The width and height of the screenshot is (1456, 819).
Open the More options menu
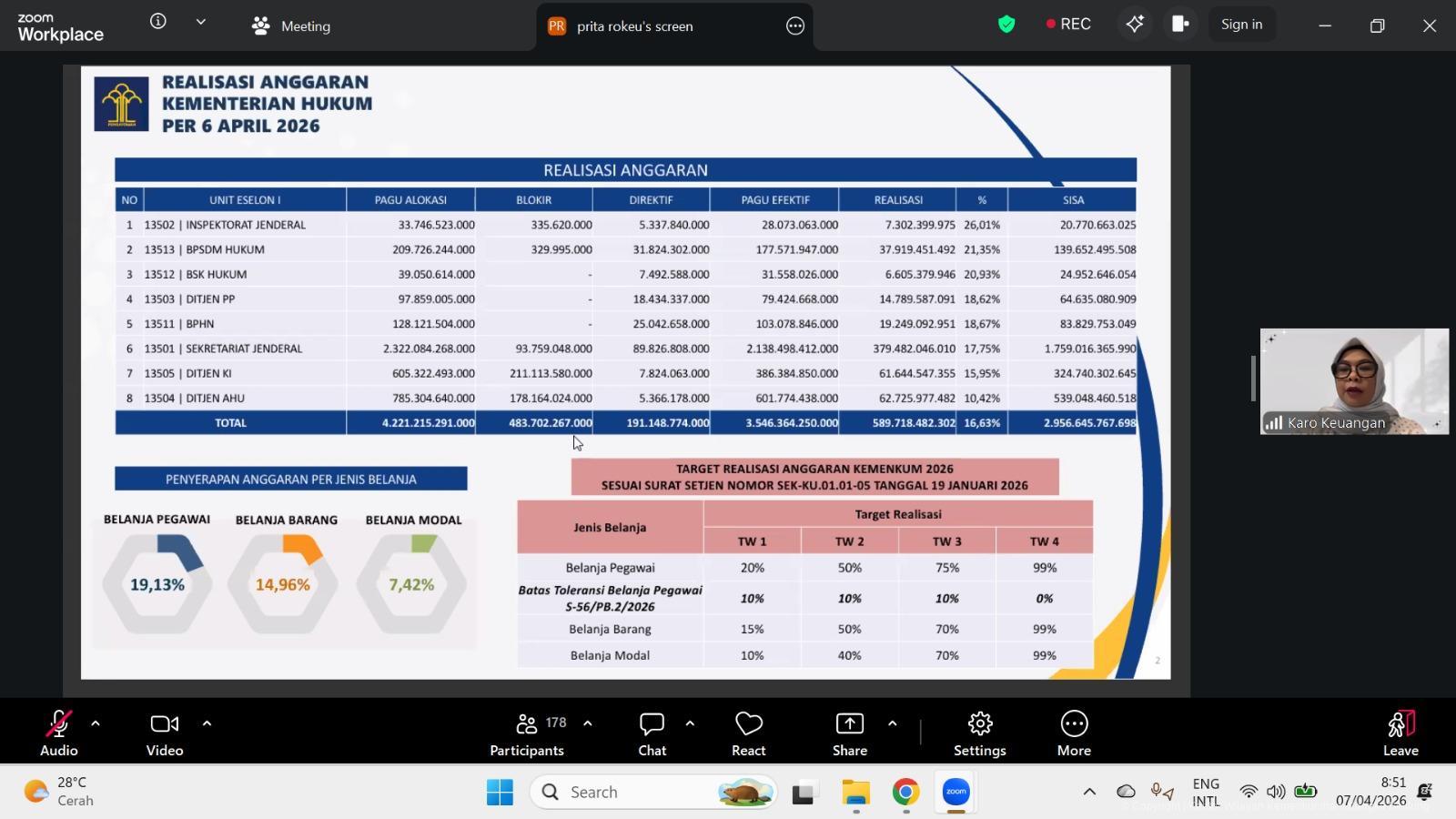pyautogui.click(x=1074, y=733)
